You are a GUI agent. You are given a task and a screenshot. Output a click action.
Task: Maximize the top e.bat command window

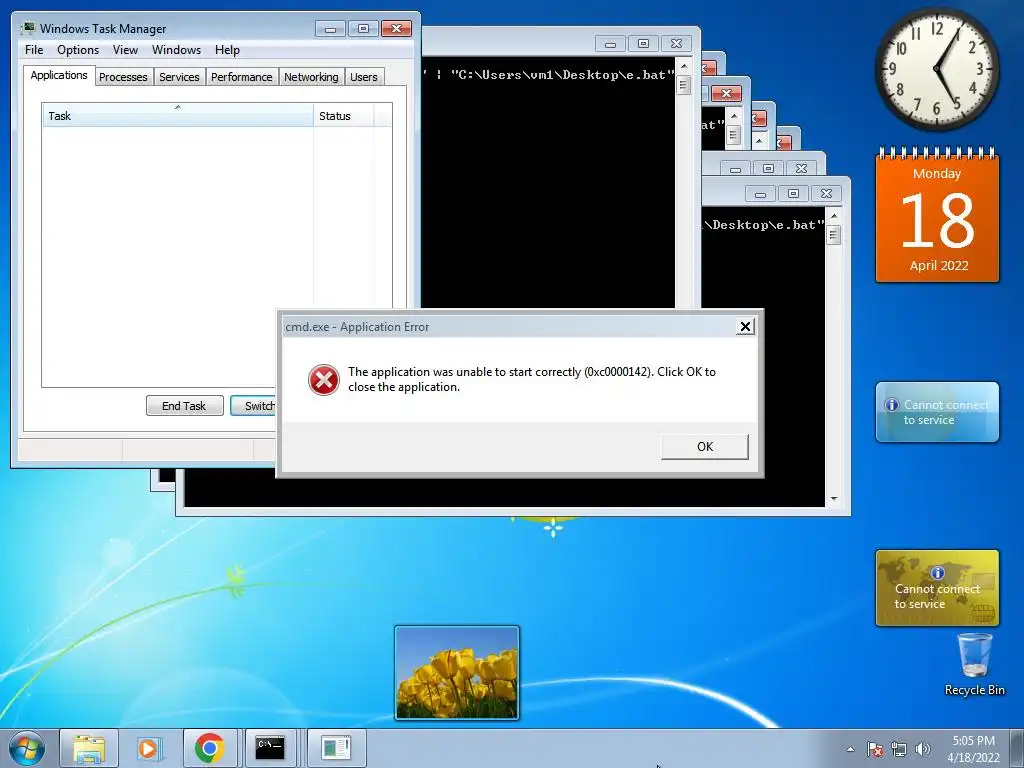643,44
